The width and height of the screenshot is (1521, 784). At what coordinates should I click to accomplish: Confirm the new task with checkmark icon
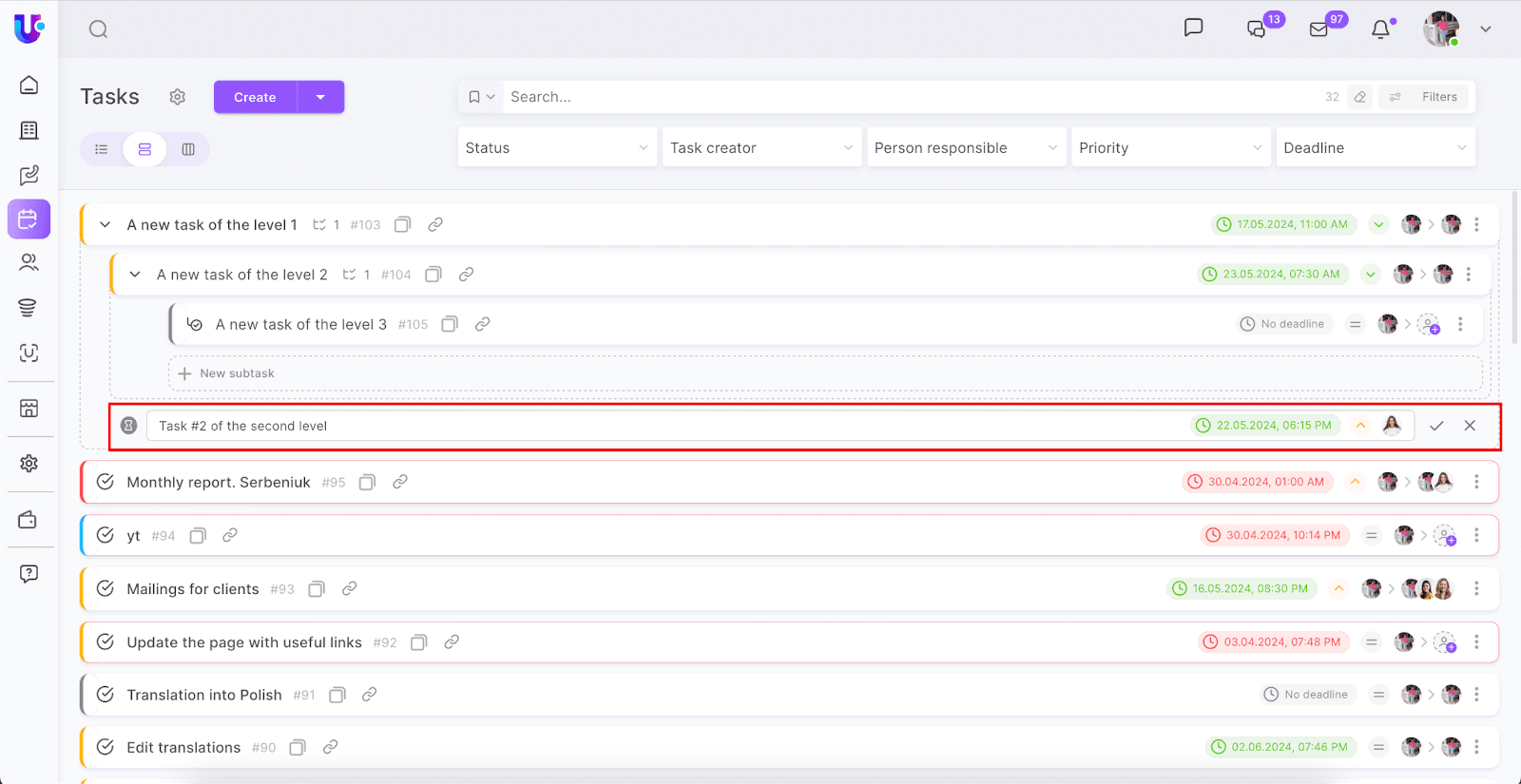coord(1436,426)
